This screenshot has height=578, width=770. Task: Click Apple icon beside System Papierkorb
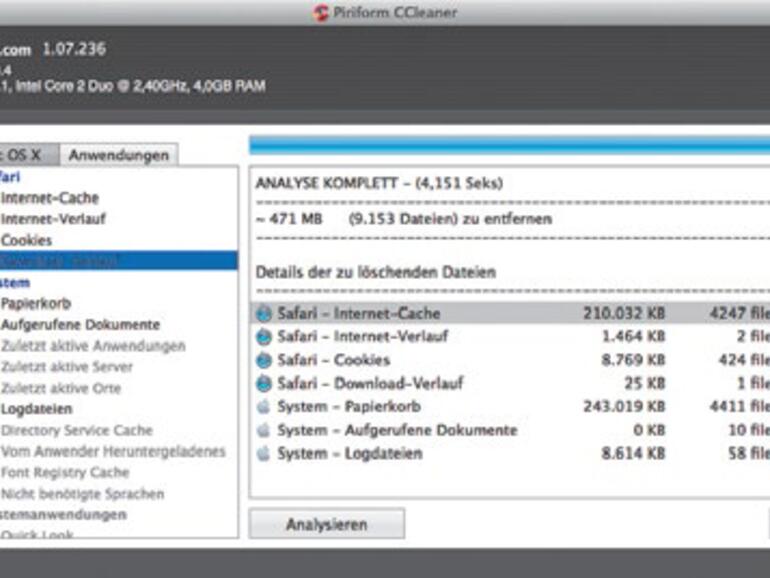(x=264, y=407)
